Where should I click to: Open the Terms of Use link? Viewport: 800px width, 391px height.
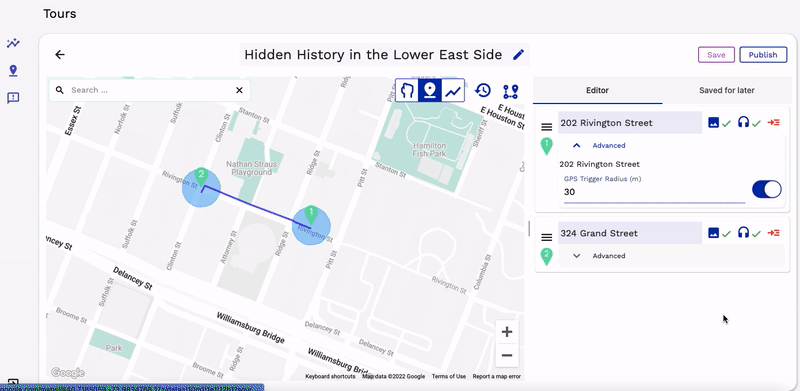[x=448, y=377]
